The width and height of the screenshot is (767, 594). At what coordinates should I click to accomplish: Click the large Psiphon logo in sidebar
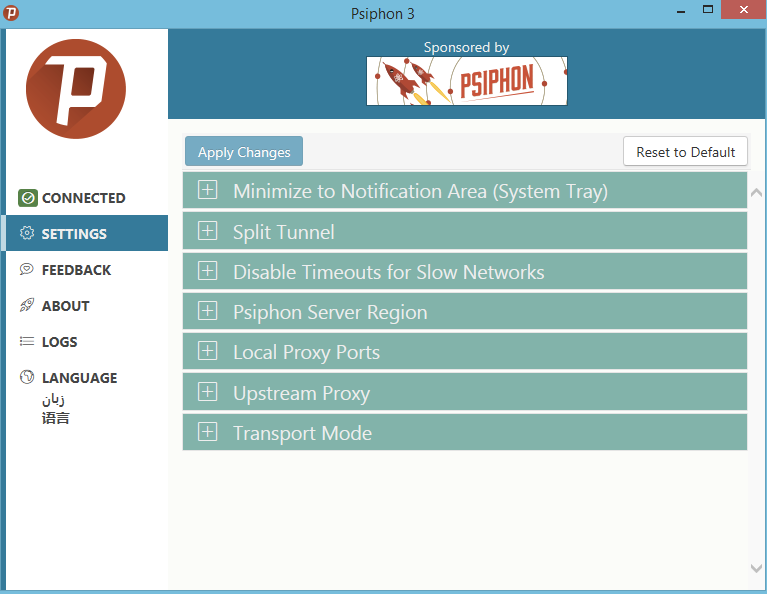[76, 89]
